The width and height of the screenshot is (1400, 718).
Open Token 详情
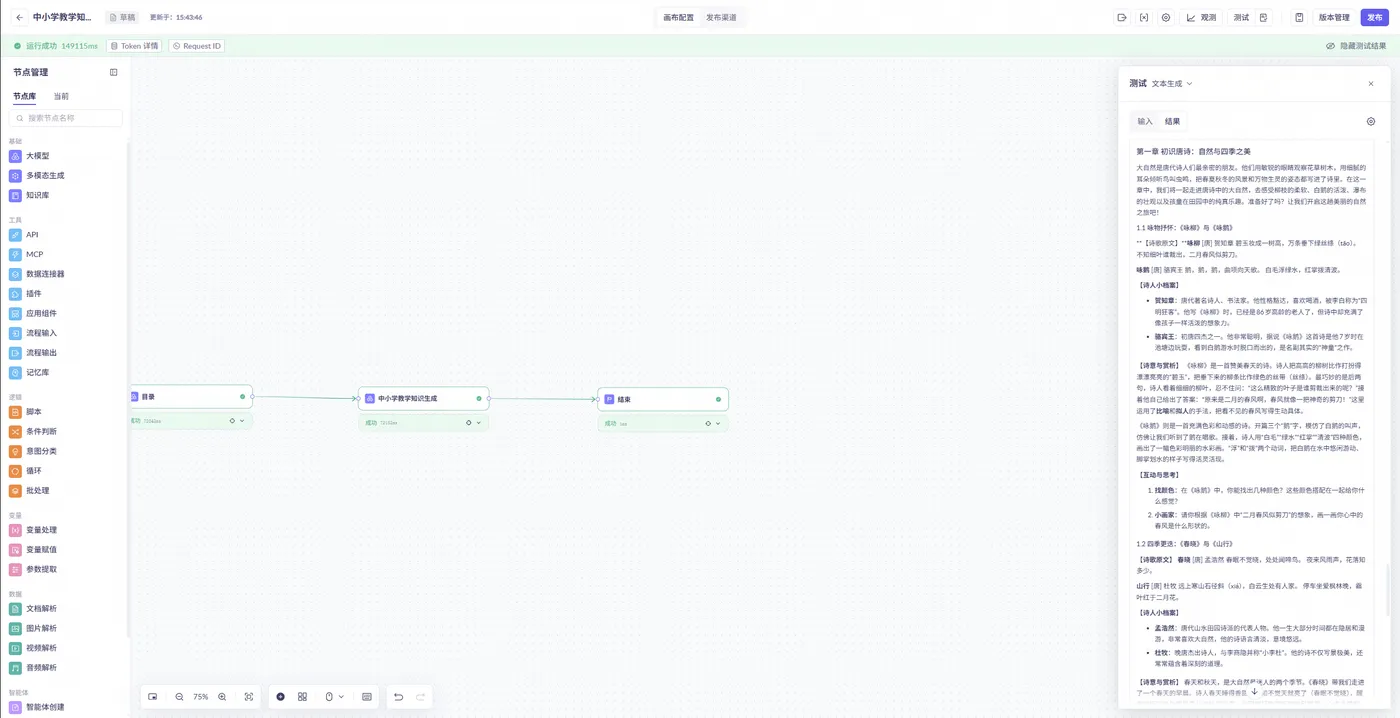point(134,46)
